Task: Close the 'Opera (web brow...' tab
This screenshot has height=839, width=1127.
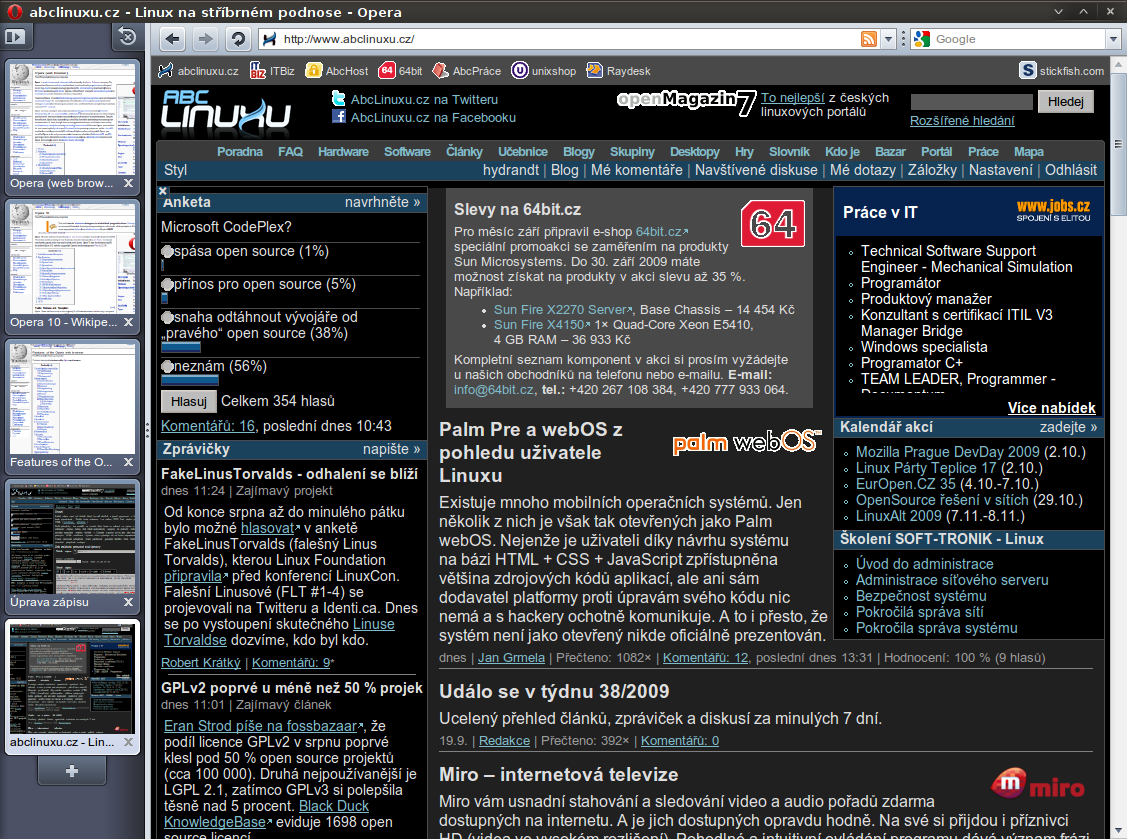Action: pyautogui.click(x=129, y=183)
